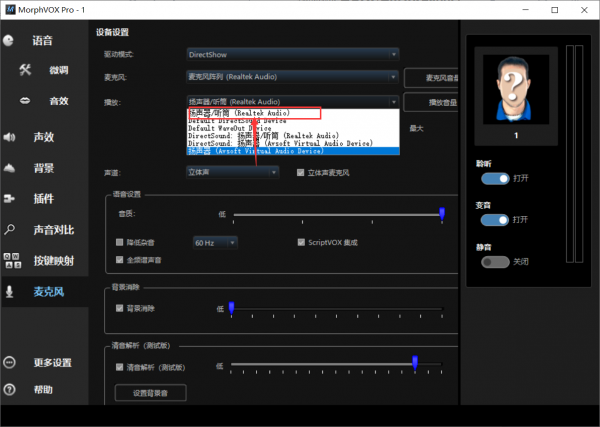Choose Default WaveOut Device option
This screenshot has width=600, height=427.
pyautogui.click(x=293, y=128)
